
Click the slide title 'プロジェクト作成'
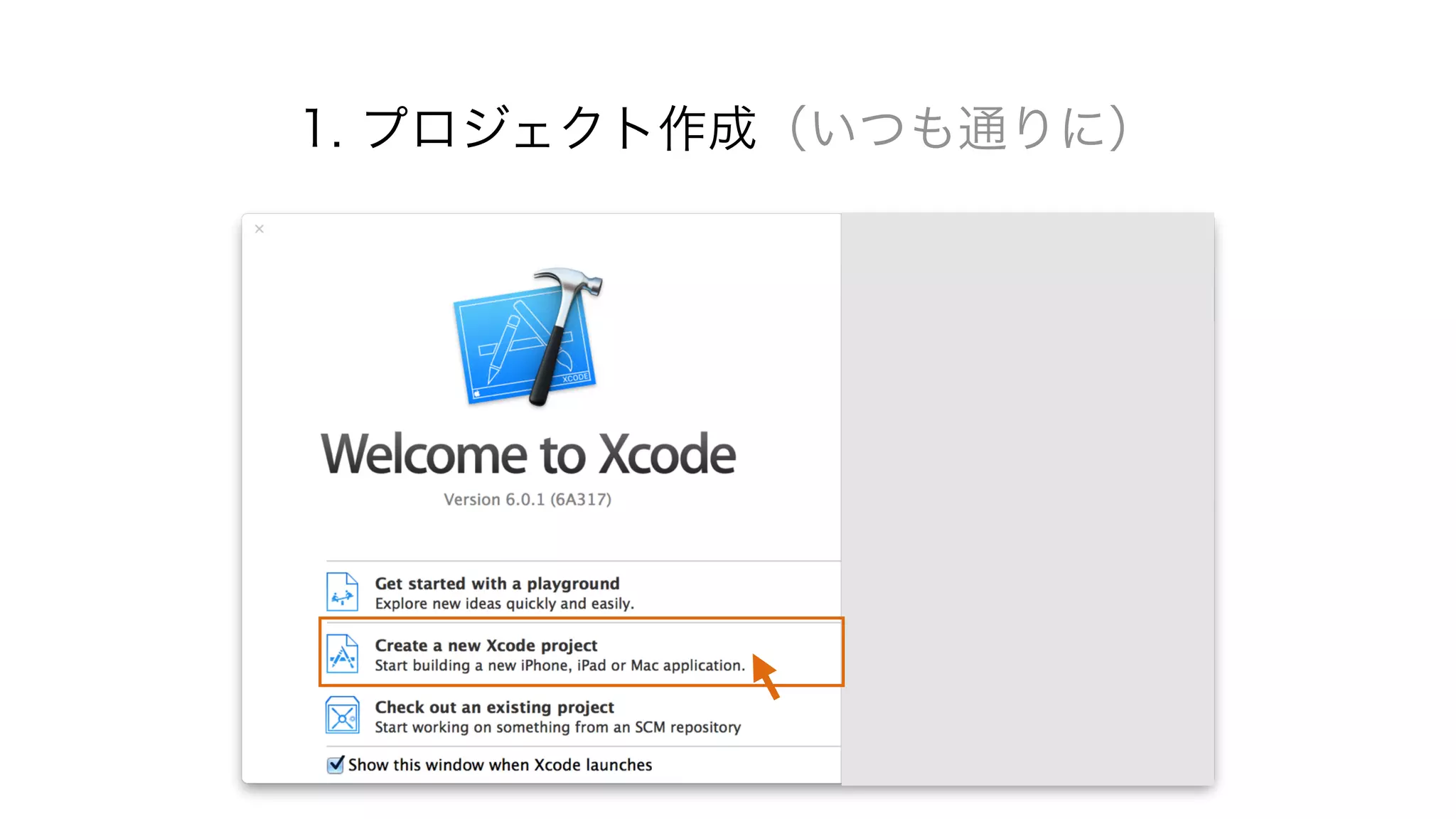560,129
